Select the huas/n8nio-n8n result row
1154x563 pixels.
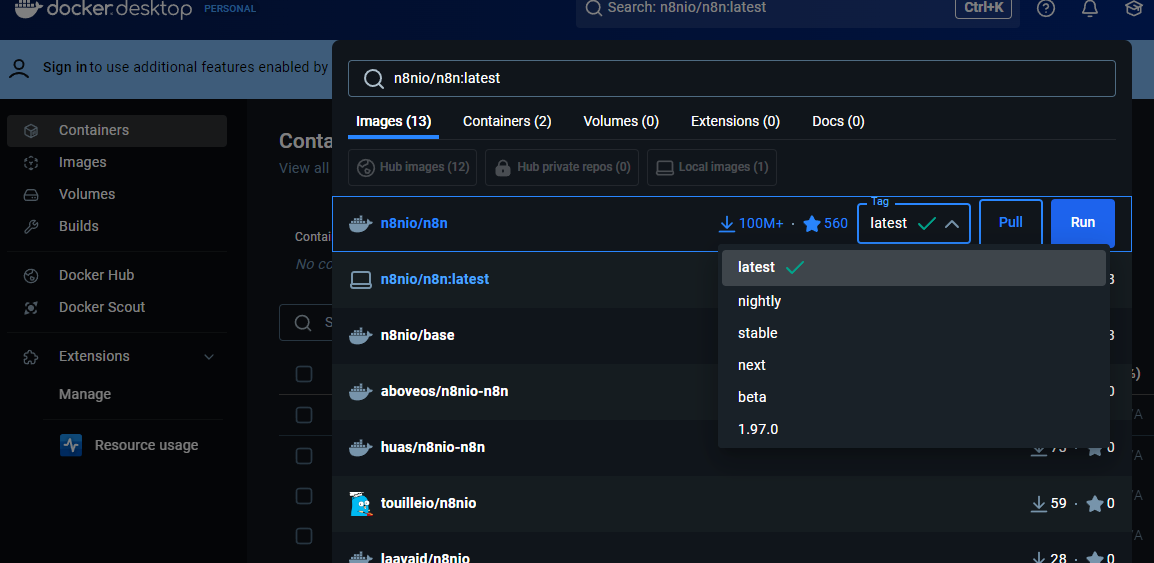tap(732, 447)
